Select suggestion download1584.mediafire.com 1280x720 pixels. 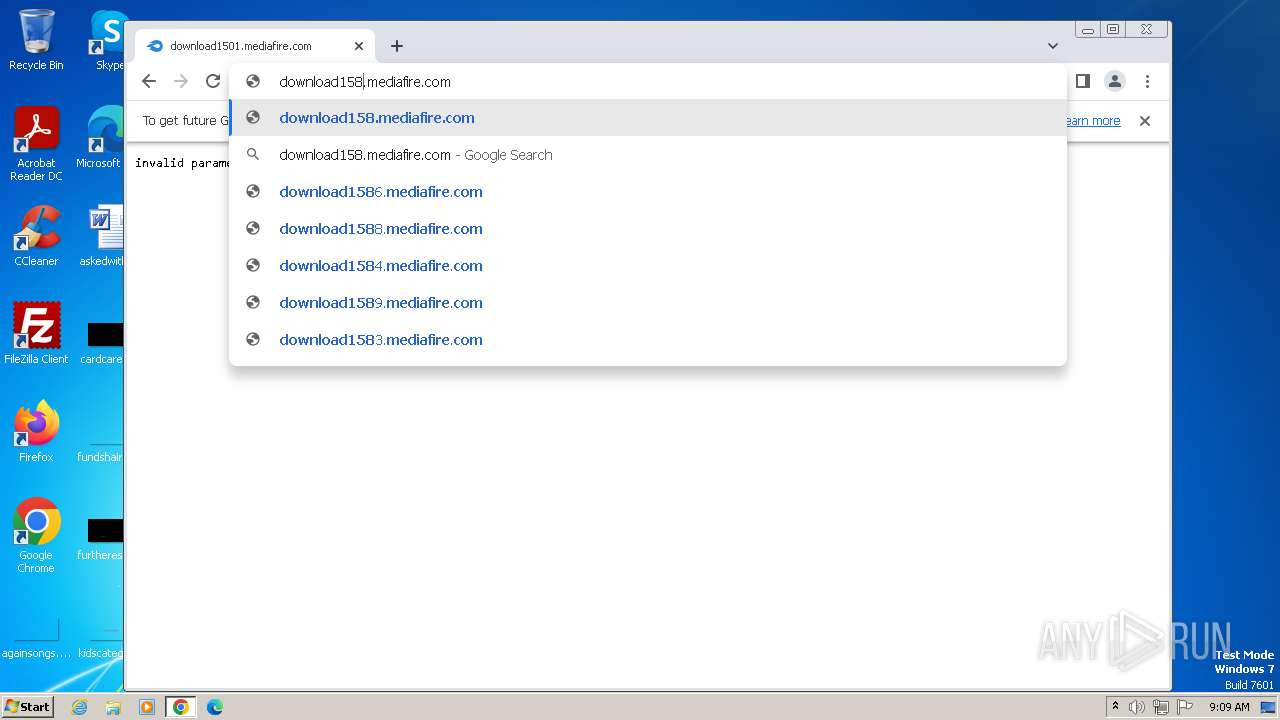click(x=648, y=266)
